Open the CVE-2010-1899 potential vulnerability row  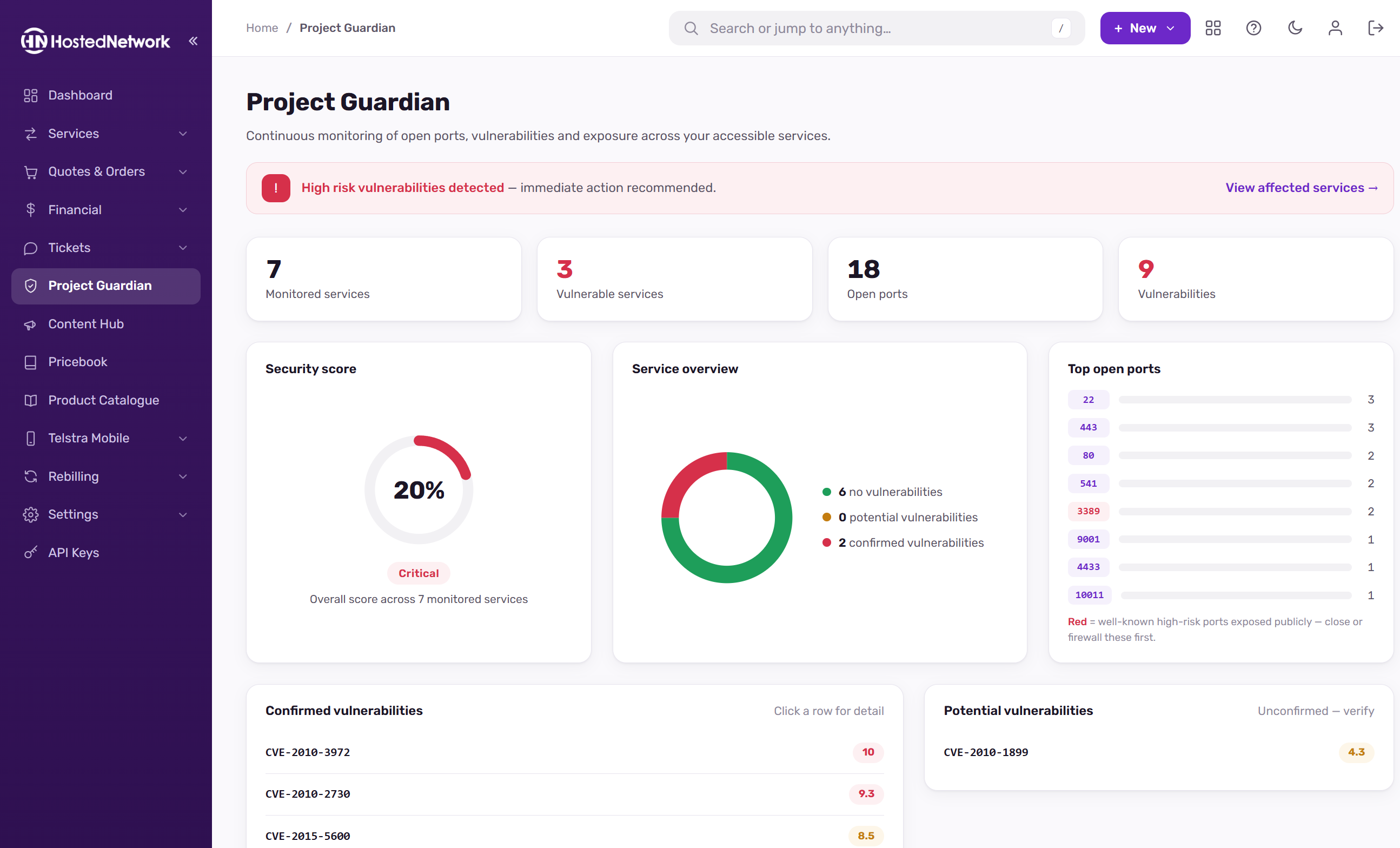[1158, 752]
